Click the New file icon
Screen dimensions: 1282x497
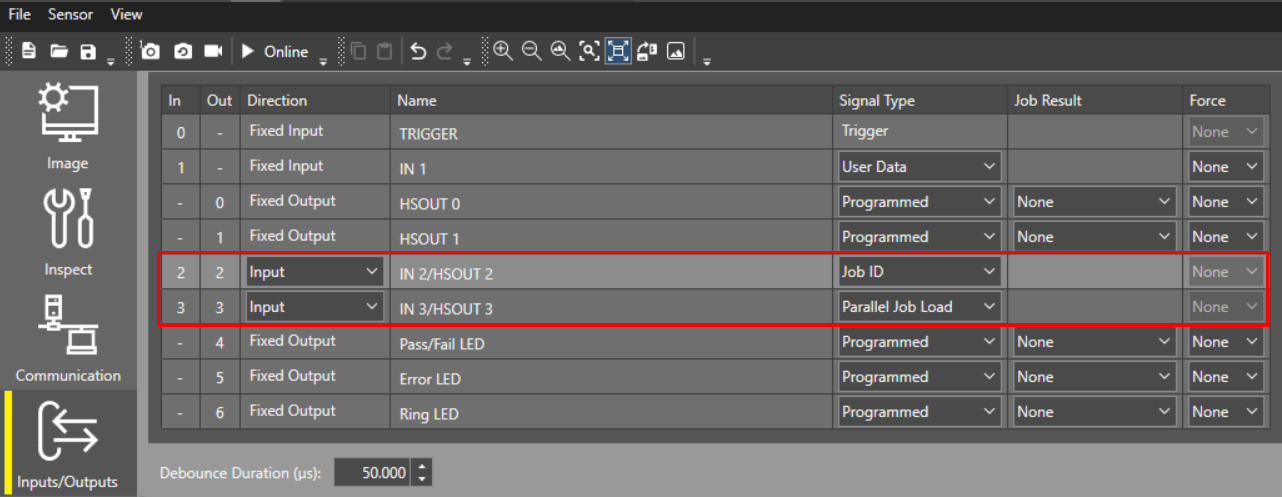click(x=29, y=51)
